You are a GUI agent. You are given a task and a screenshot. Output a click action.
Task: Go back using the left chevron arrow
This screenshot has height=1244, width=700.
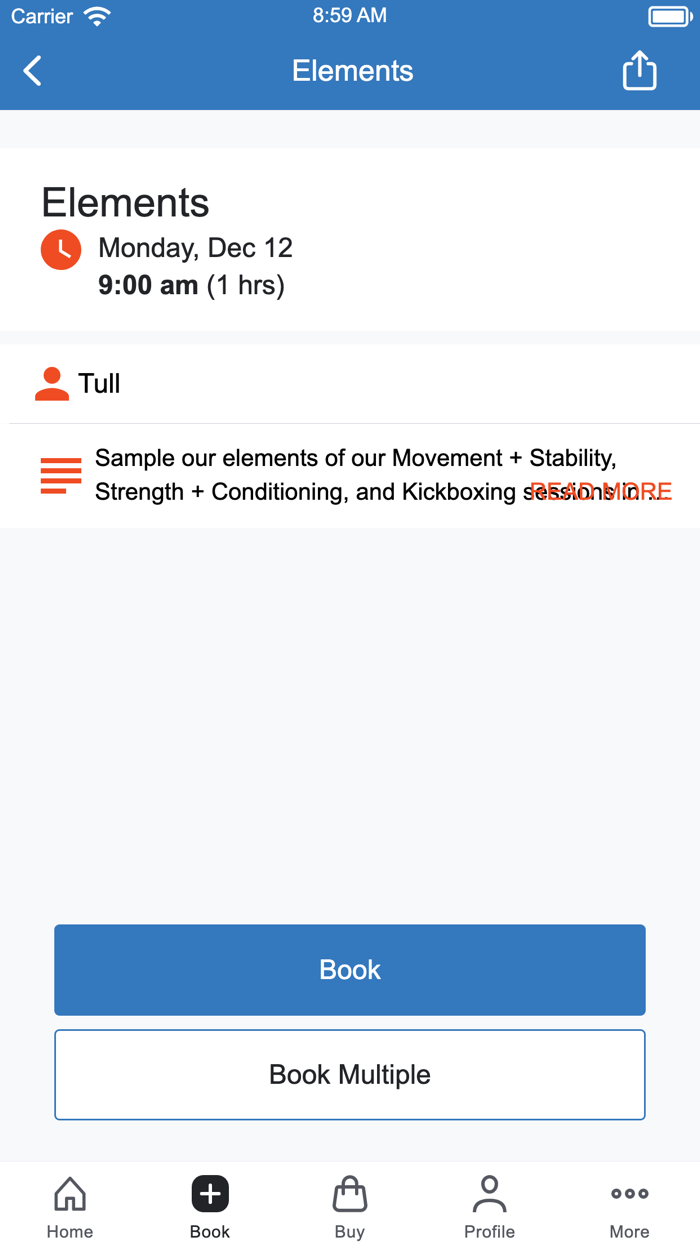pyautogui.click(x=31, y=70)
